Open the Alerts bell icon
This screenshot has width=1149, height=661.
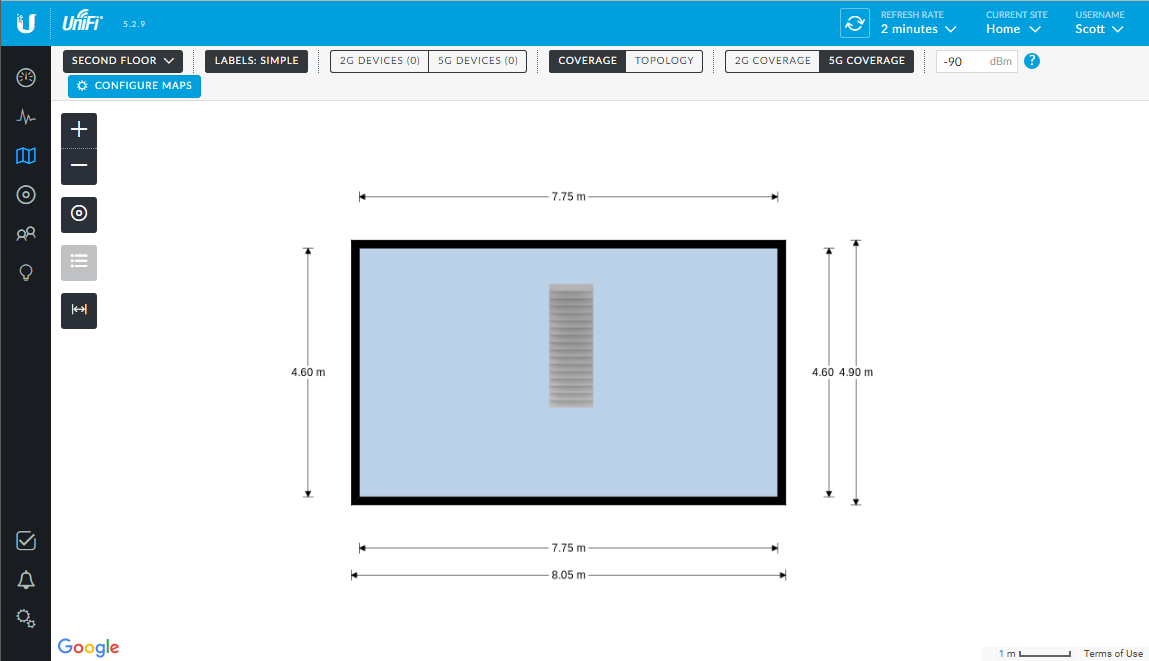tap(26, 579)
